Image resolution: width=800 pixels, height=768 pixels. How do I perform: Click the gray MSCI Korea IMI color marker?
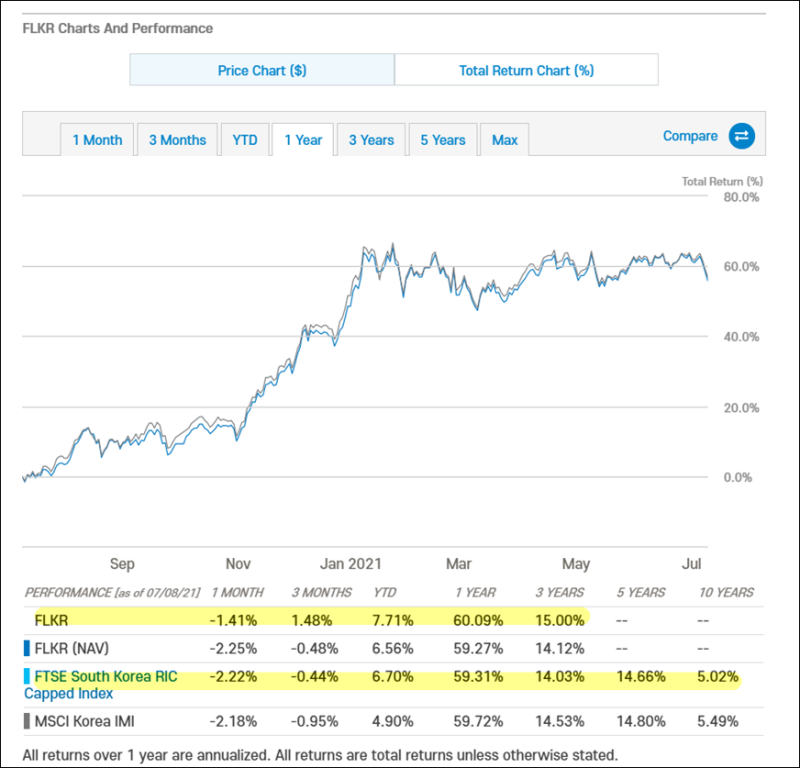pyautogui.click(x=28, y=721)
